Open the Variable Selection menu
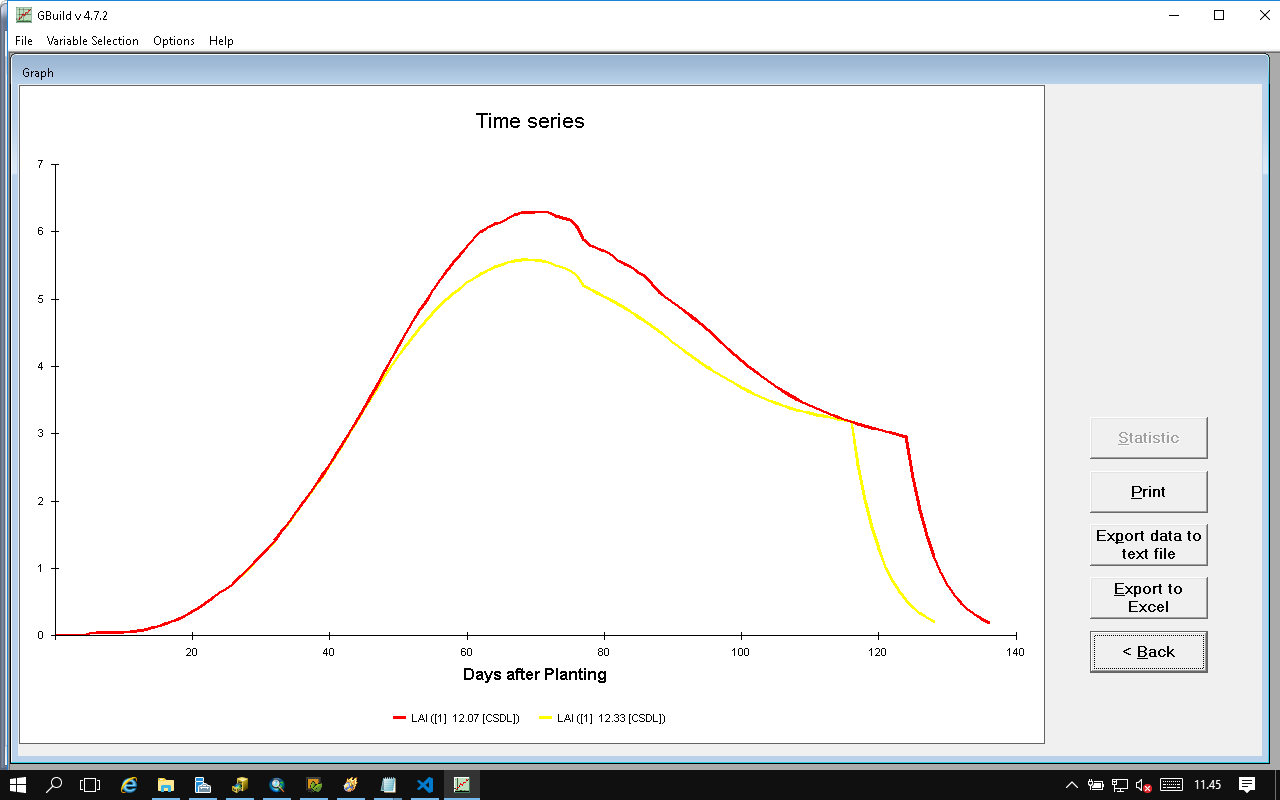Screen dimensions: 1280x800 (92, 41)
